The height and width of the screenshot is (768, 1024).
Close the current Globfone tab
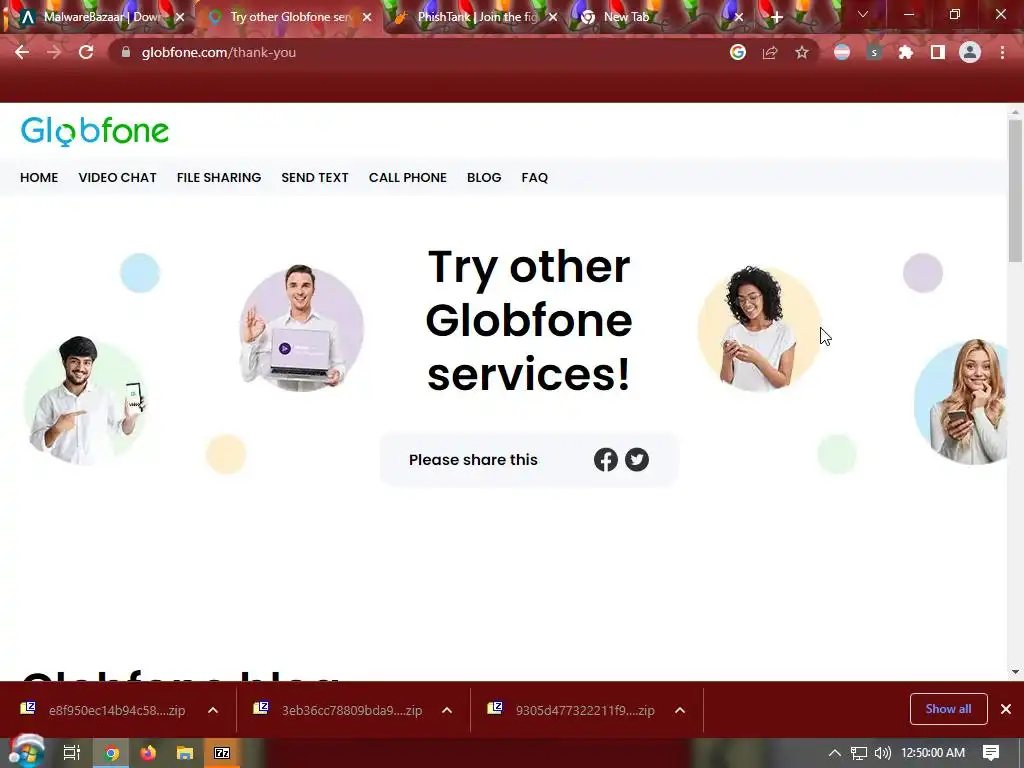point(367,18)
